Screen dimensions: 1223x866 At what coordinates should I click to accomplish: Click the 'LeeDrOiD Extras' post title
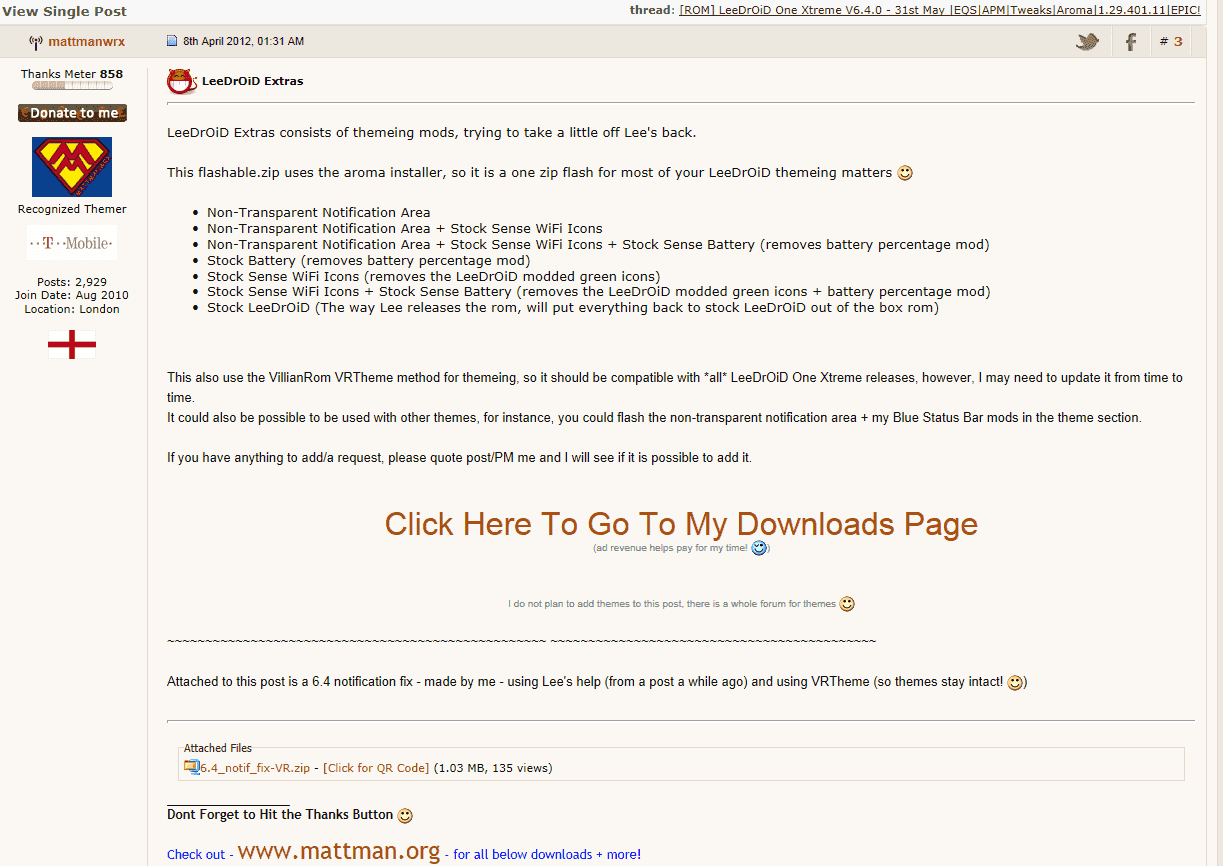pos(253,81)
